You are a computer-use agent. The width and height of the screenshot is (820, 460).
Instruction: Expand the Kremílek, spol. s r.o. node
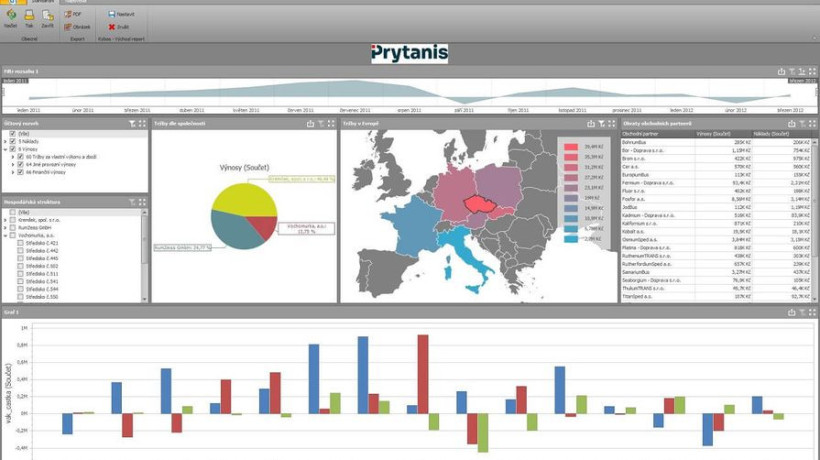click(x=4, y=220)
